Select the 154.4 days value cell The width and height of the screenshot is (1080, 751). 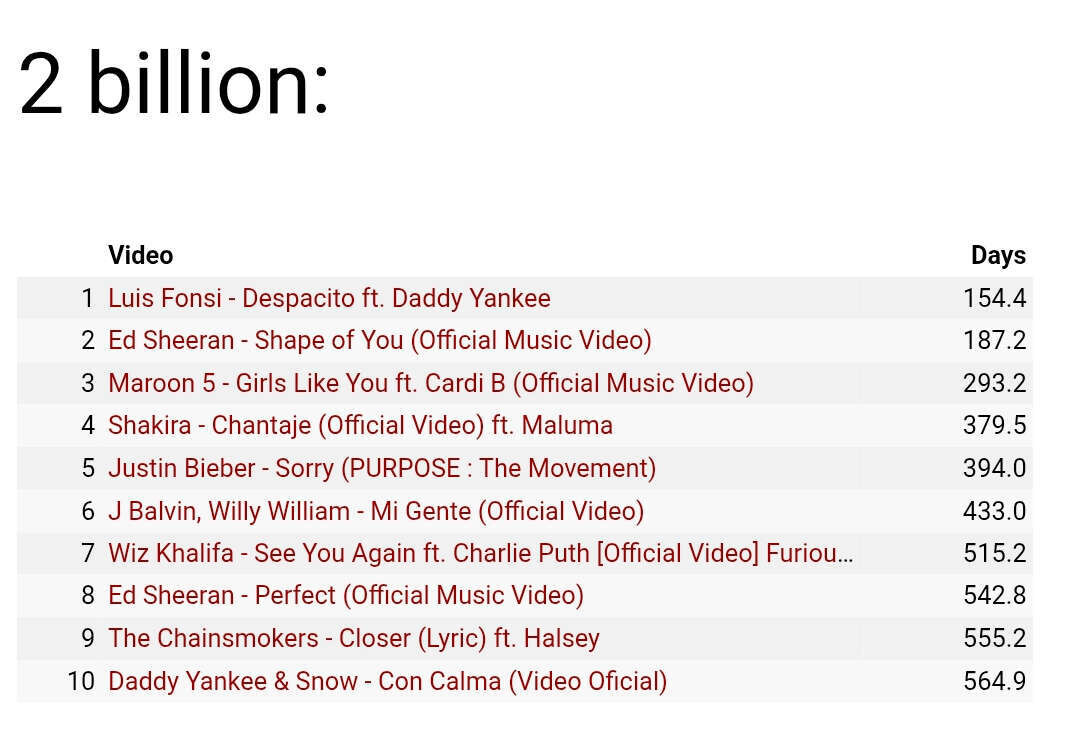994,298
